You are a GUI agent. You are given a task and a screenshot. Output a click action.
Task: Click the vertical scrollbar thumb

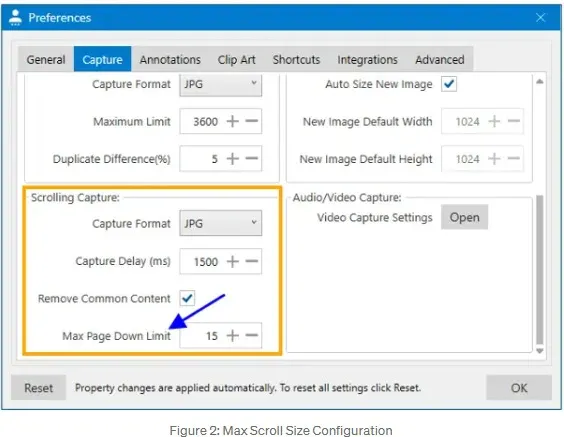[x=540, y=270]
